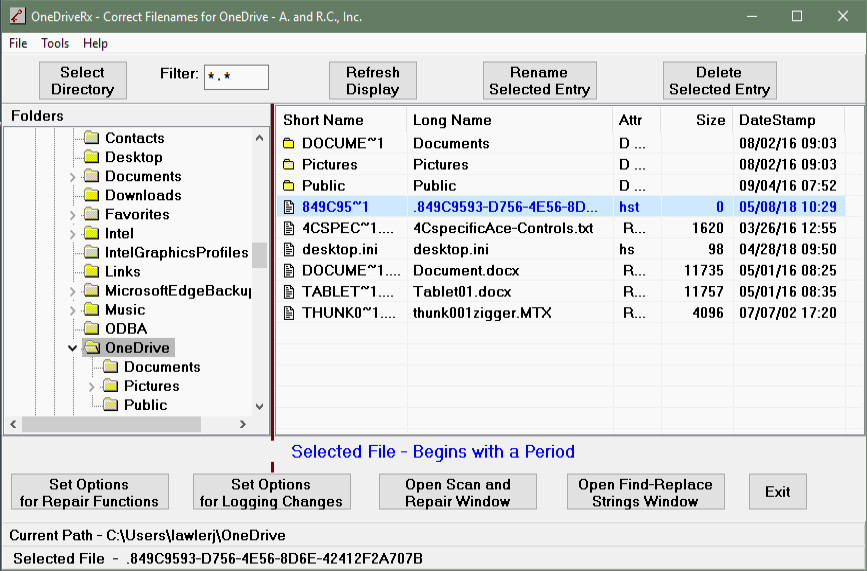Screen dimensions: 867x571
Task: Select Contacts in folder tree
Action: [x=134, y=138]
